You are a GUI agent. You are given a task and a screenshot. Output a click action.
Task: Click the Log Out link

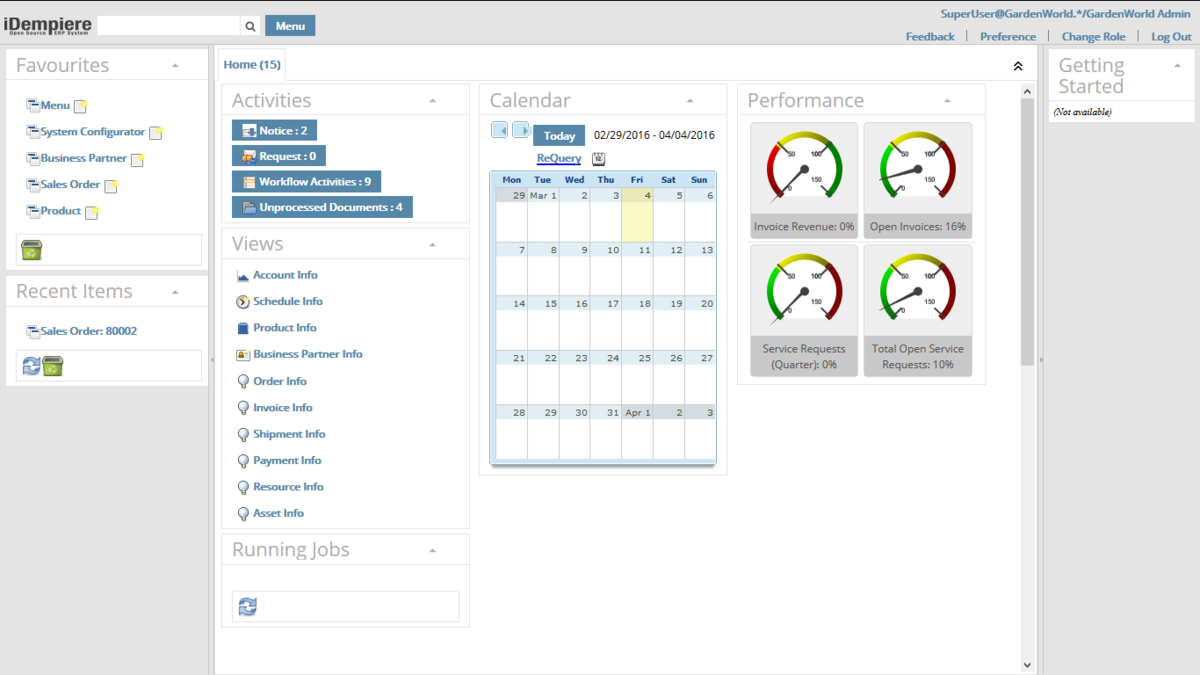click(1171, 36)
